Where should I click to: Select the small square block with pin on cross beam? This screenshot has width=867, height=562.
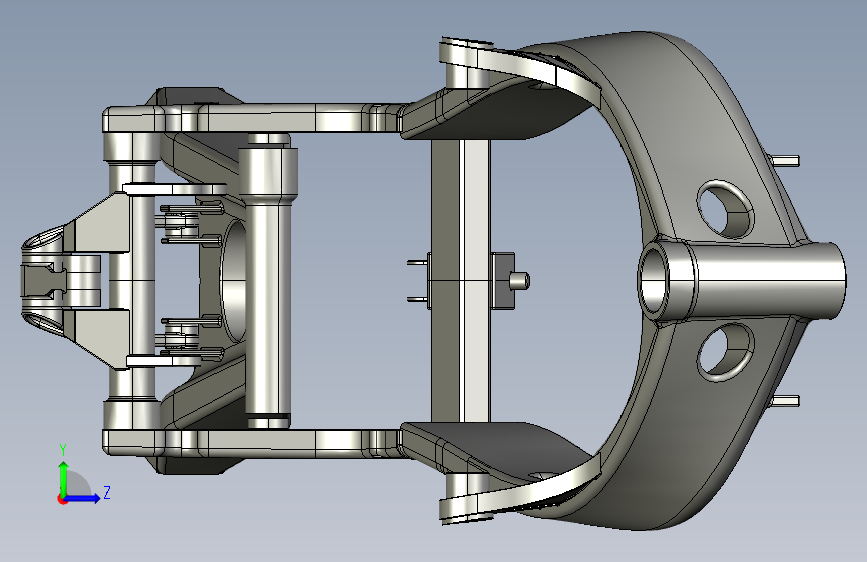(510, 280)
